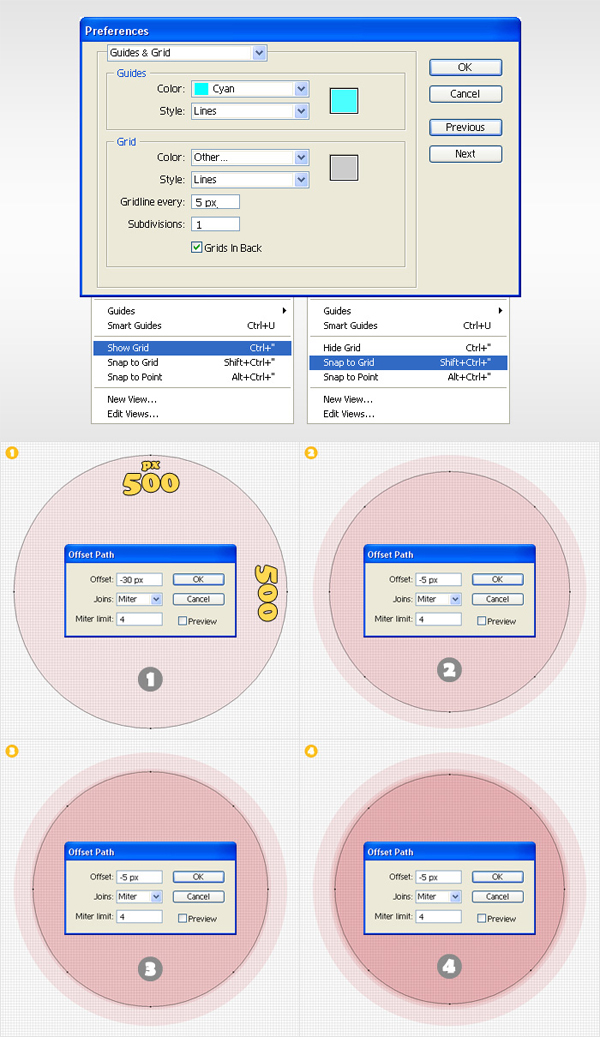Click the Offset field in step 2 dialog
This screenshot has height=1037, width=600.
[439, 579]
